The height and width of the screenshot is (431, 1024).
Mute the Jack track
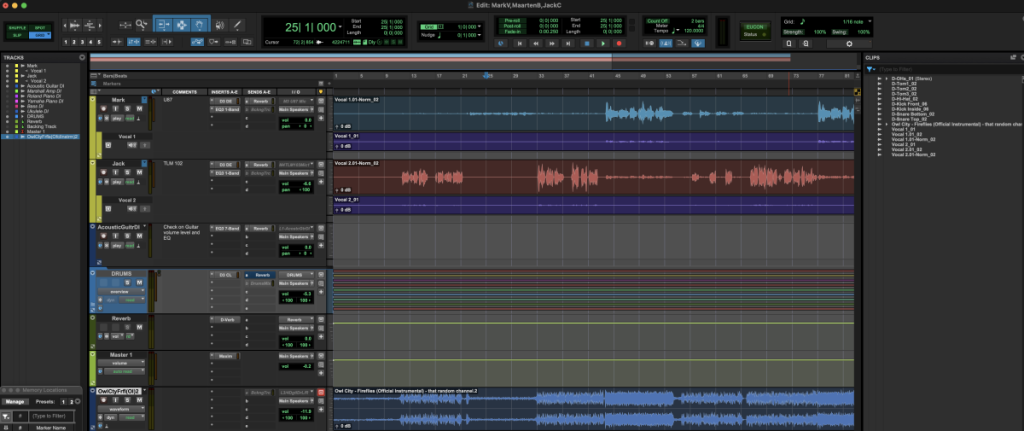pos(139,173)
